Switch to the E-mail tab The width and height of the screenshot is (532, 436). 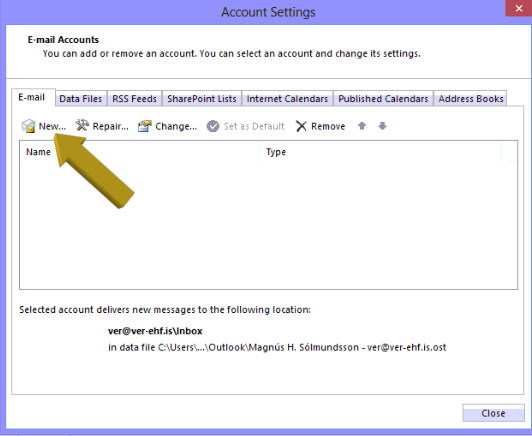click(x=32, y=97)
